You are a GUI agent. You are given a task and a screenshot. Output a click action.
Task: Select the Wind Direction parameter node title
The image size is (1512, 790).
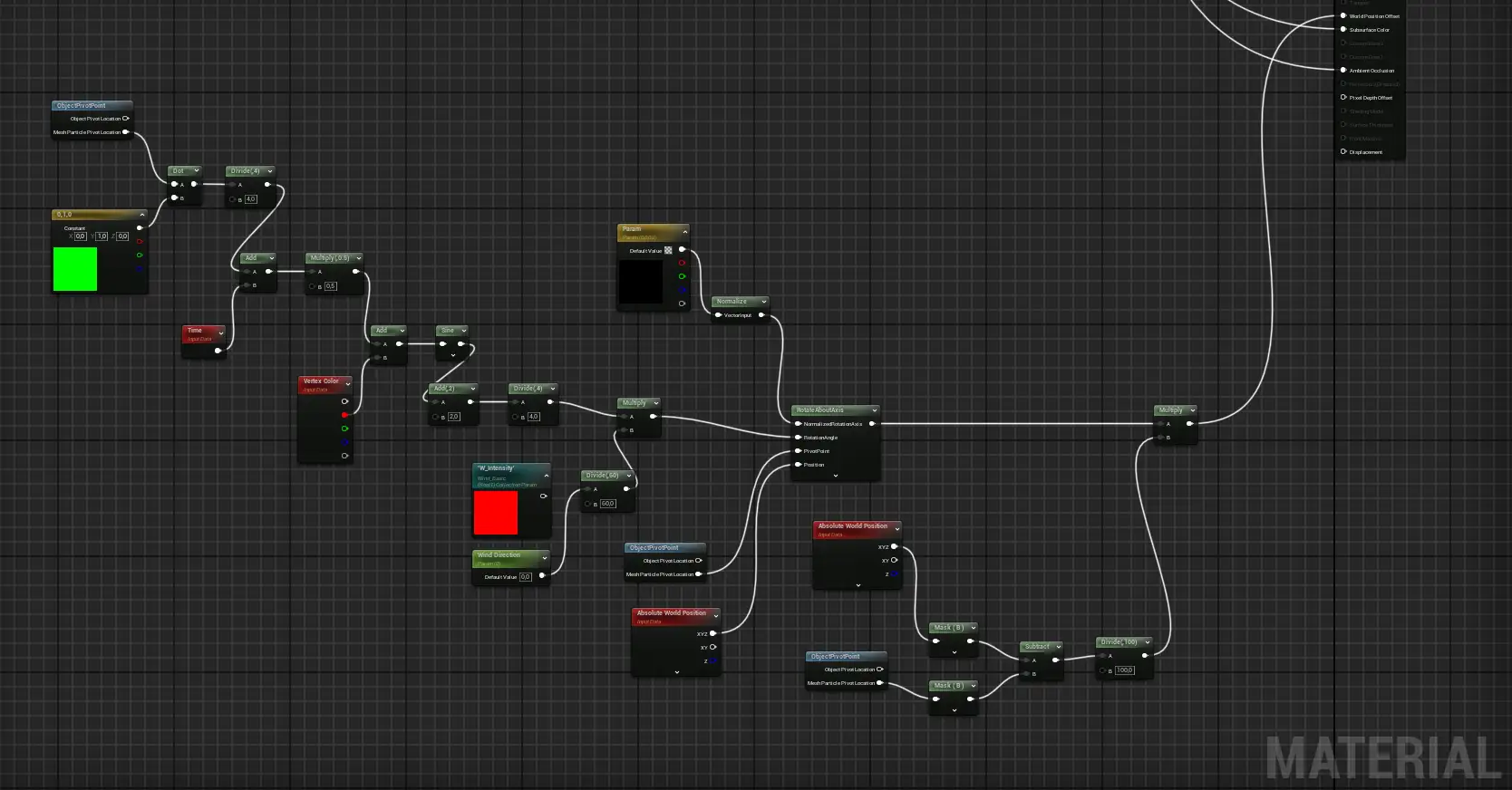pyautogui.click(x=499, y=555)
